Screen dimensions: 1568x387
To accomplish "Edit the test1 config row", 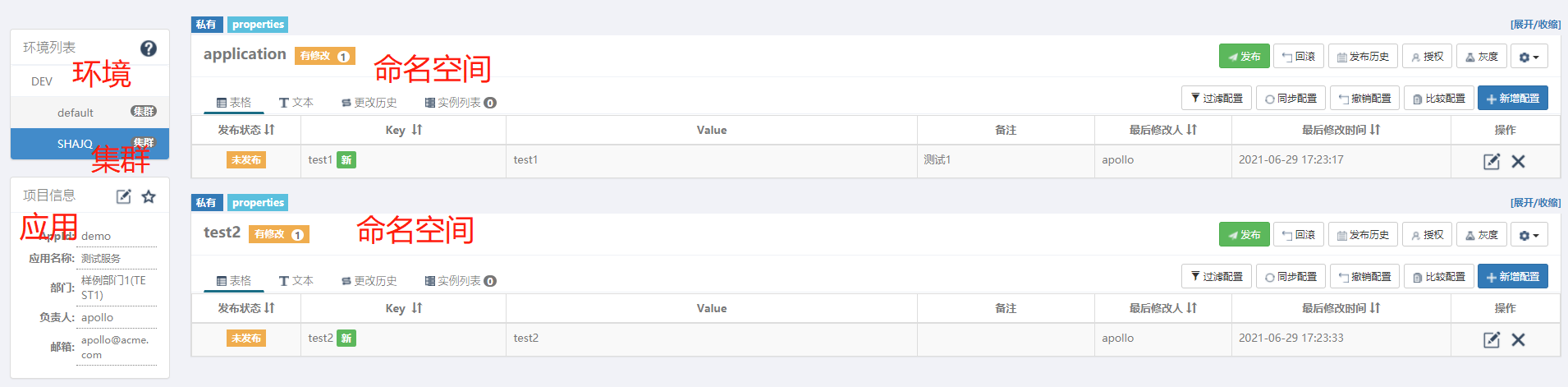I will [1492, 161].
